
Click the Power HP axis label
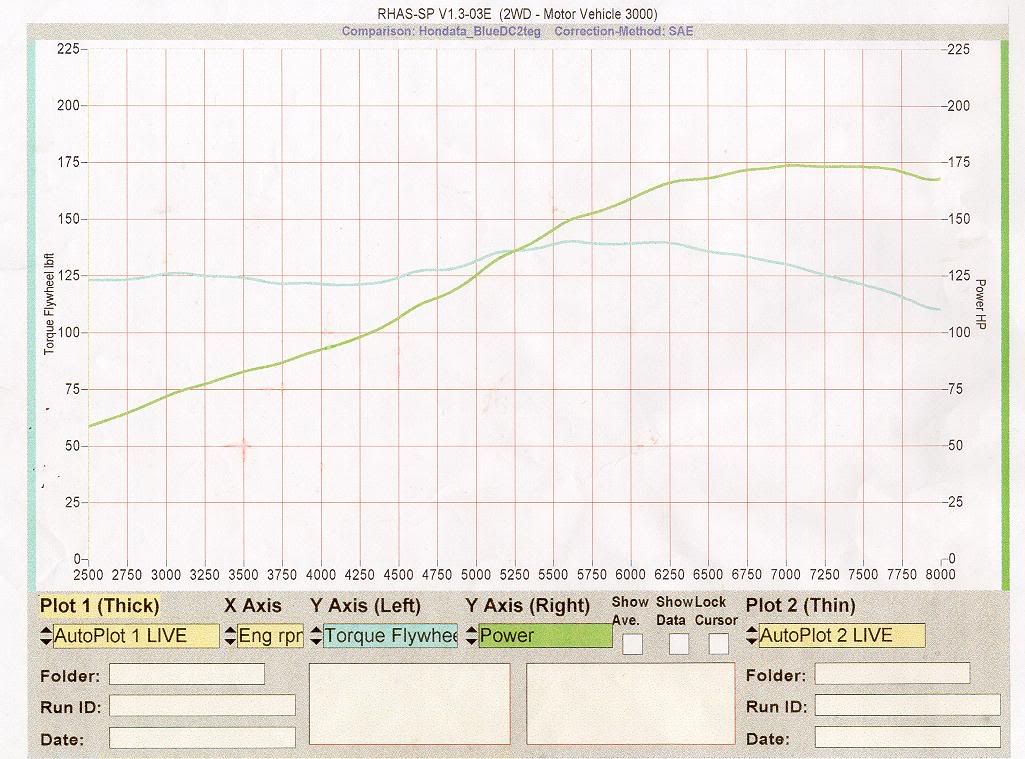tap(980, 304)
